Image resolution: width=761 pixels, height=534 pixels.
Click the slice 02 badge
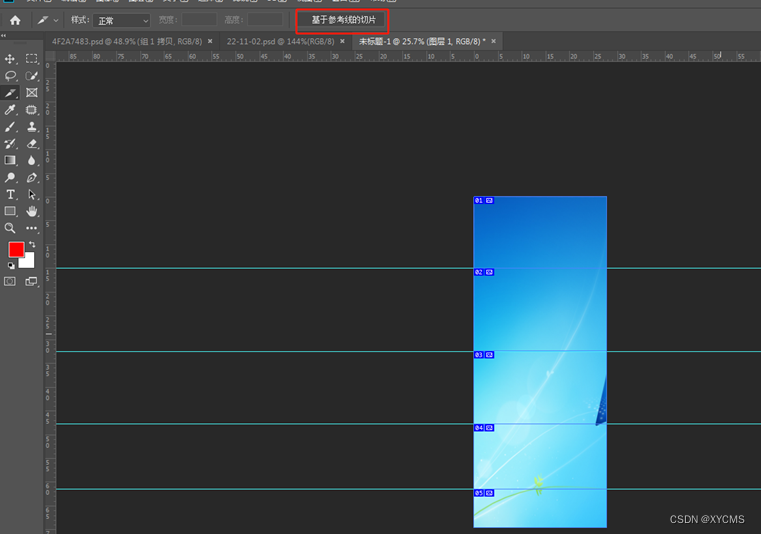point(484,272)
